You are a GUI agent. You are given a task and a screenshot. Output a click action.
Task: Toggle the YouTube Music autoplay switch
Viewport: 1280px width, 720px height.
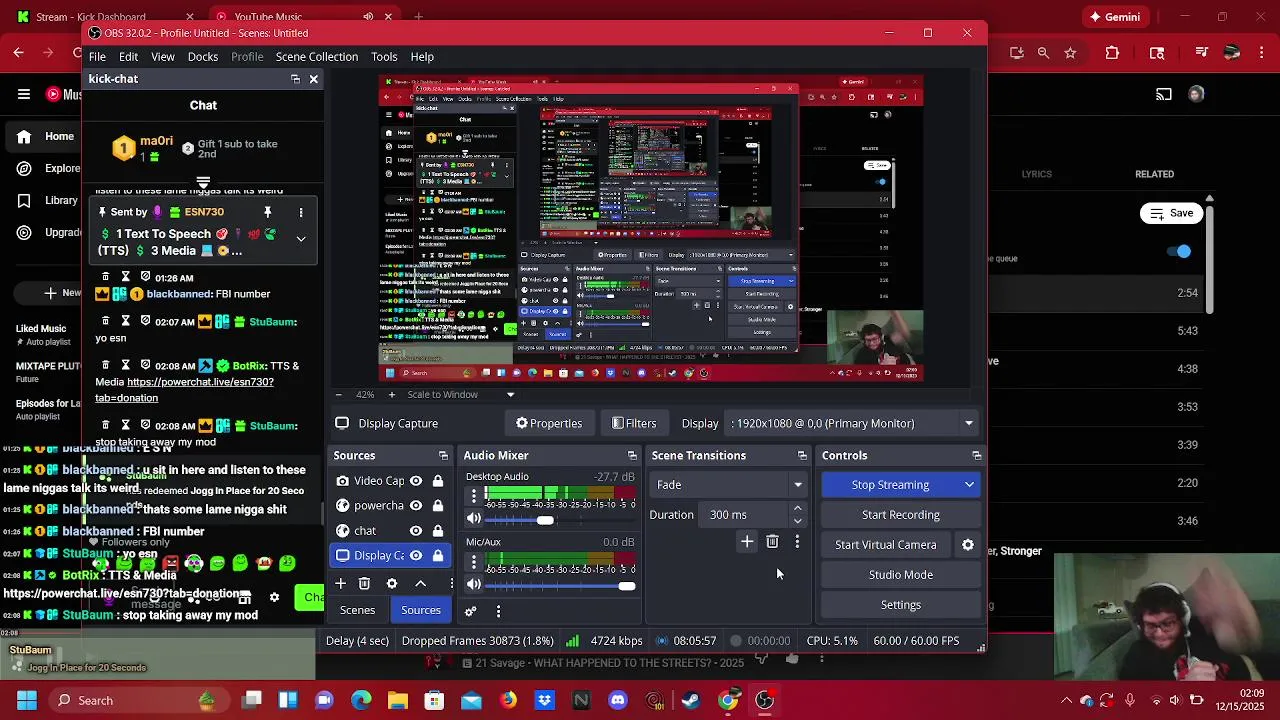pos(1179,252)
